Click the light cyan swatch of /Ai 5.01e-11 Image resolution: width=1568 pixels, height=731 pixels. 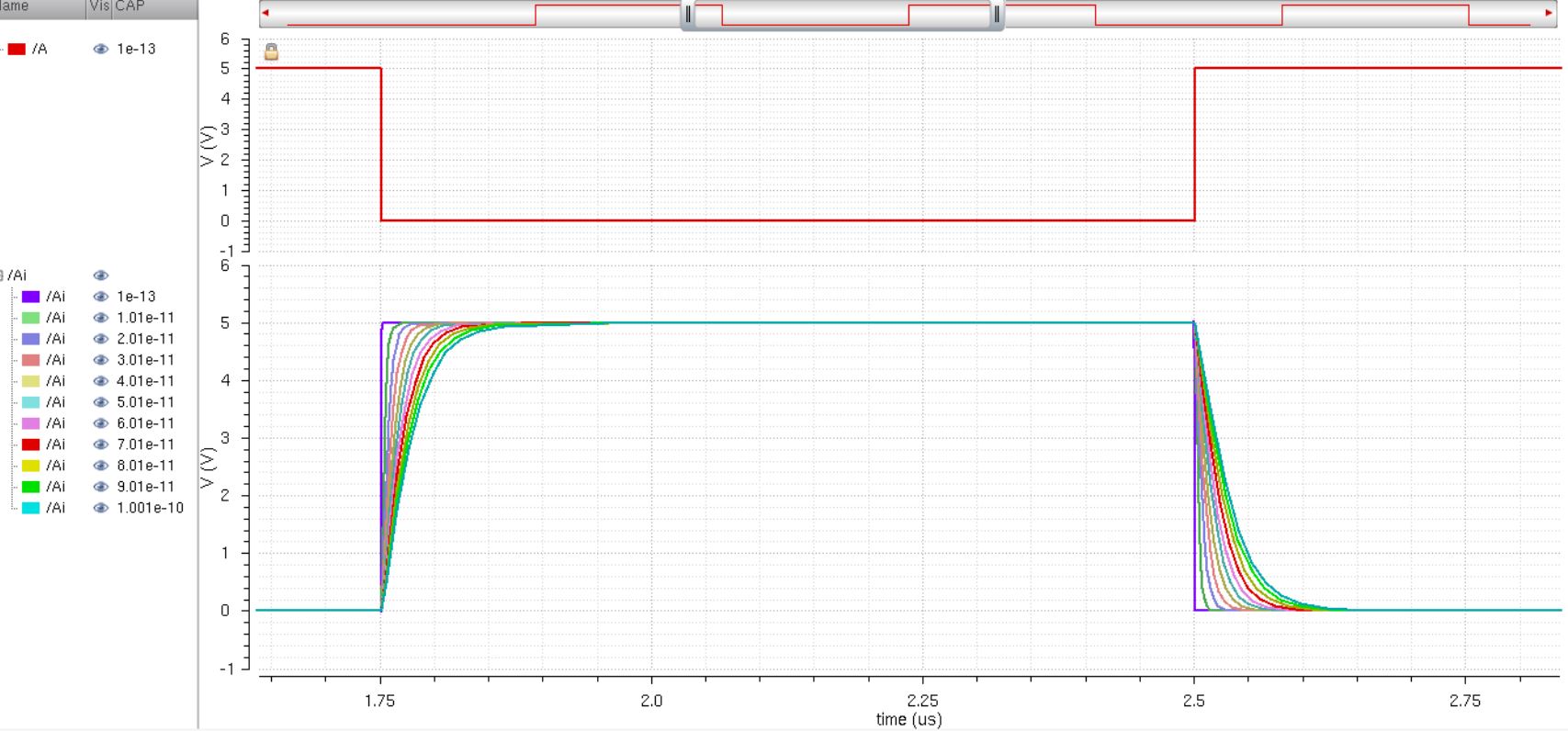[x=31, y=402]
